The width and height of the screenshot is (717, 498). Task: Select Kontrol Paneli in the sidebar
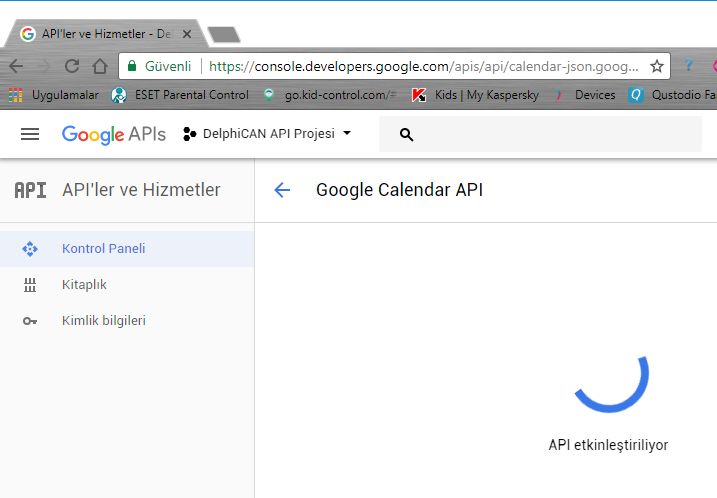pyautogui.click(x=127, y=249)
